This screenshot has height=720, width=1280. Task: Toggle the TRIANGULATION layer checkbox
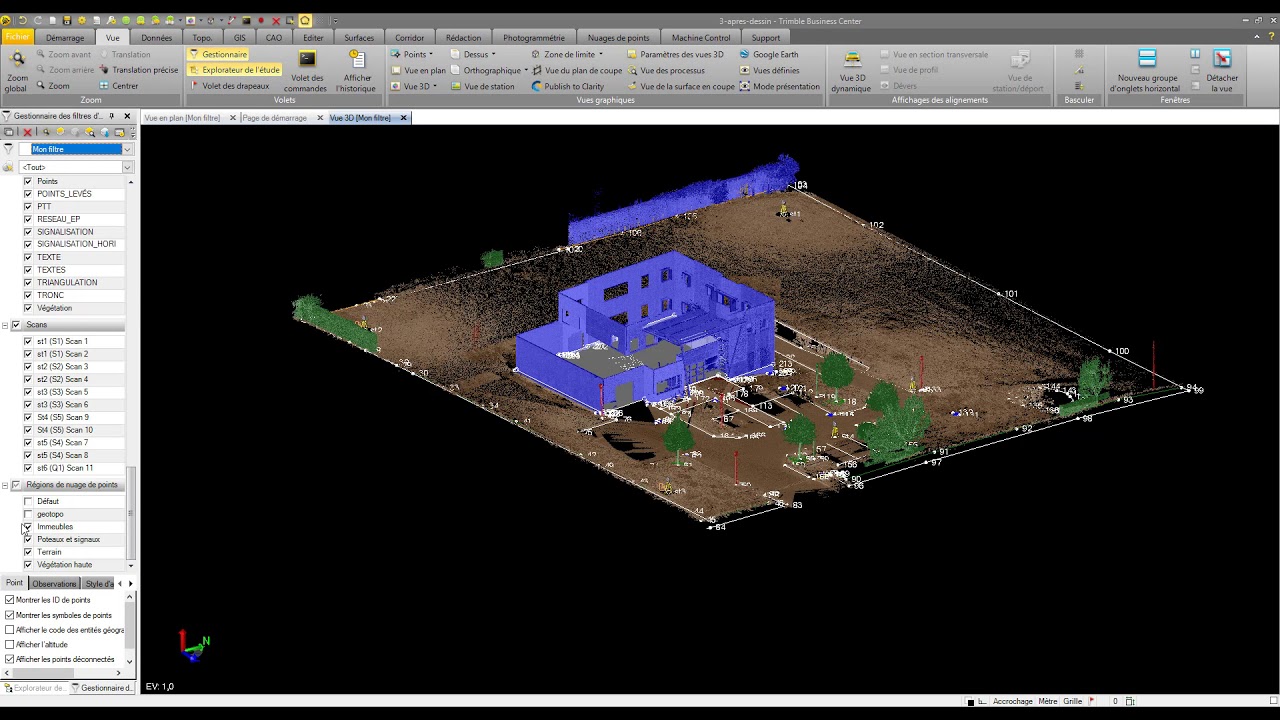pos(28,282)
